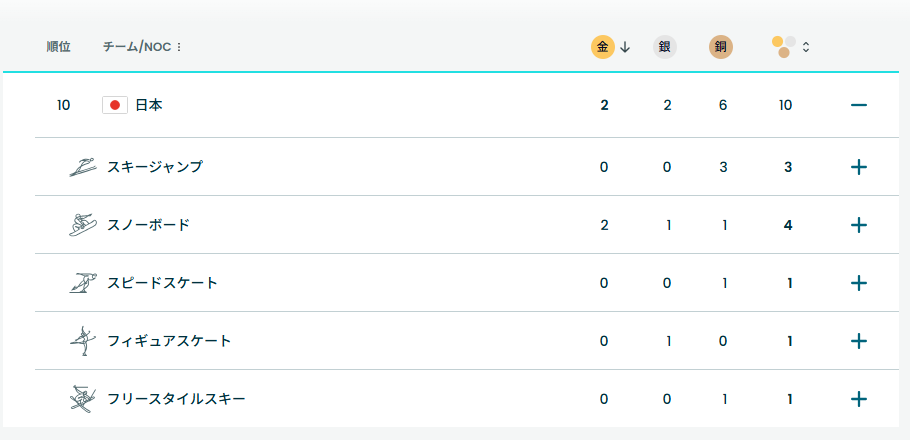Expand the フリースタイルスキー row

(x=858, y=399)
